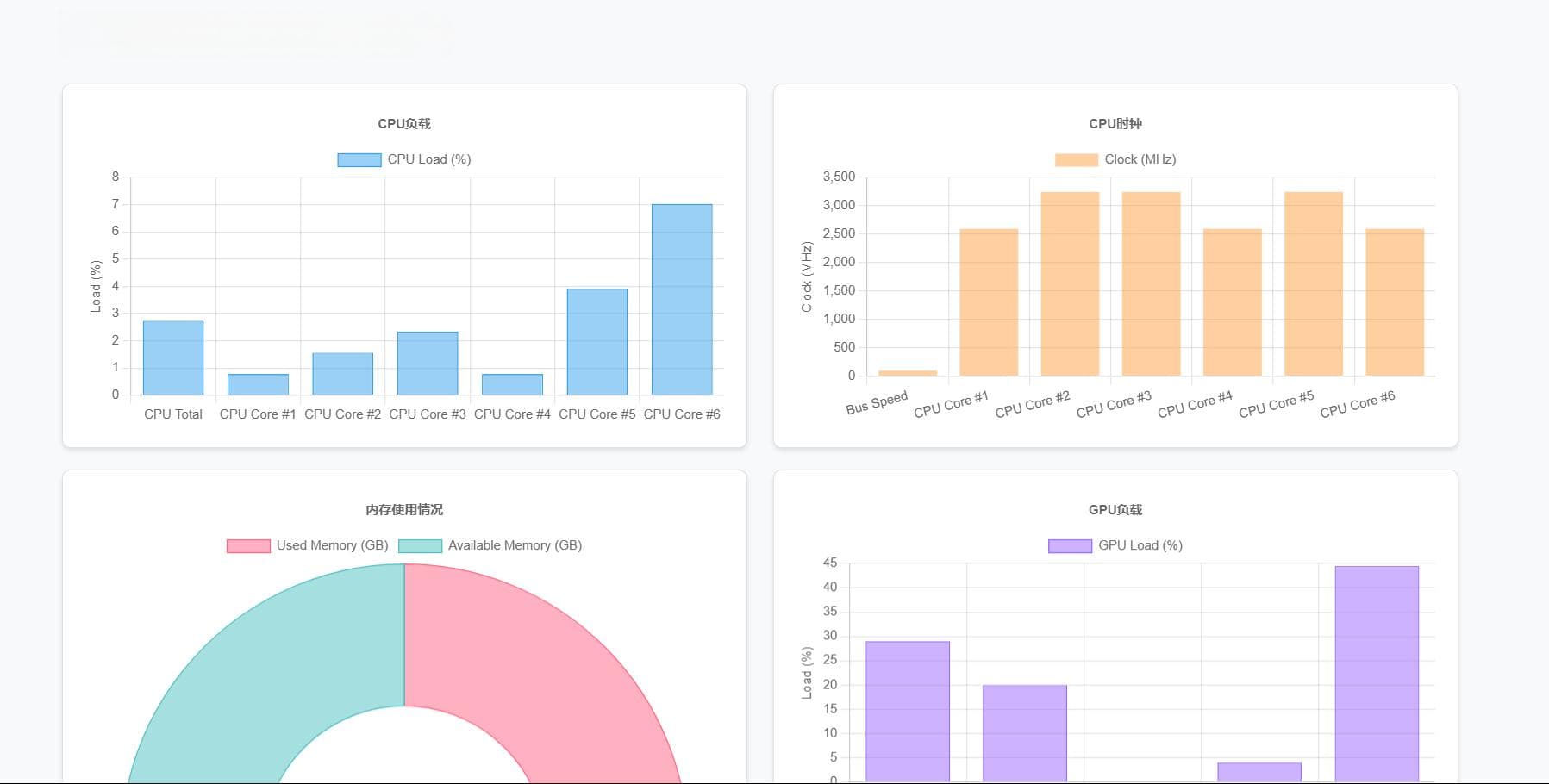1549x784 pixels.
Task: Click the 'CPU Core #3' label in CPU时钟 chart
Action: [x=1114, y=404]
